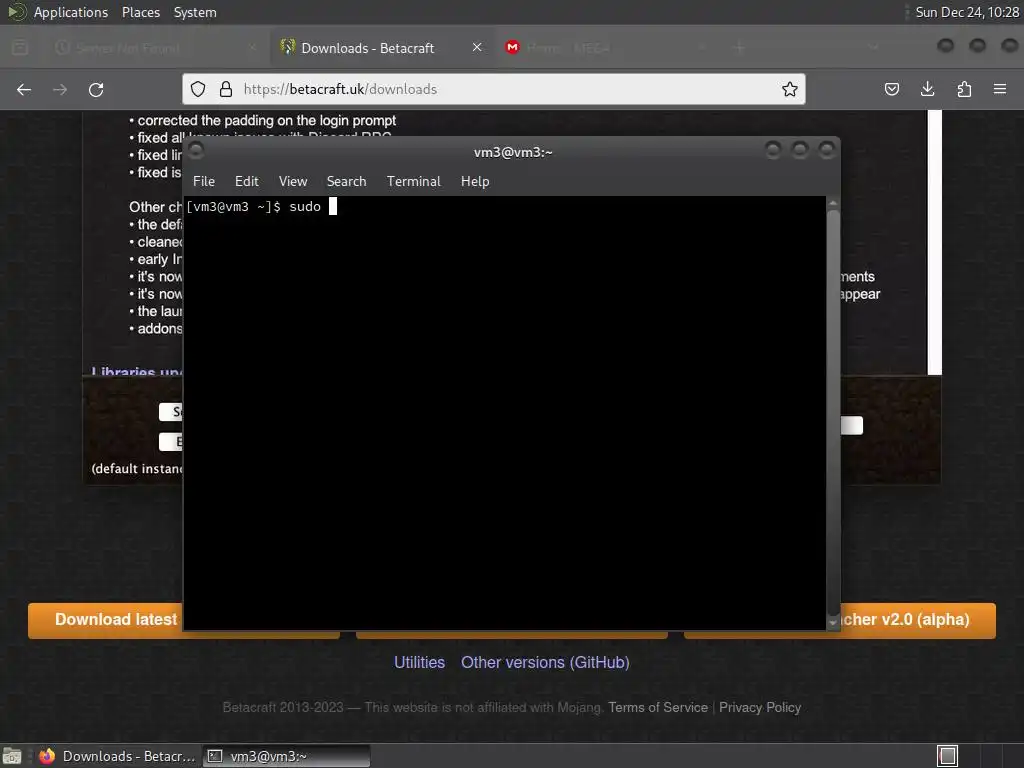Open the Firefox downloads panel arrow

pyautogui.click(x=927, y=89)
